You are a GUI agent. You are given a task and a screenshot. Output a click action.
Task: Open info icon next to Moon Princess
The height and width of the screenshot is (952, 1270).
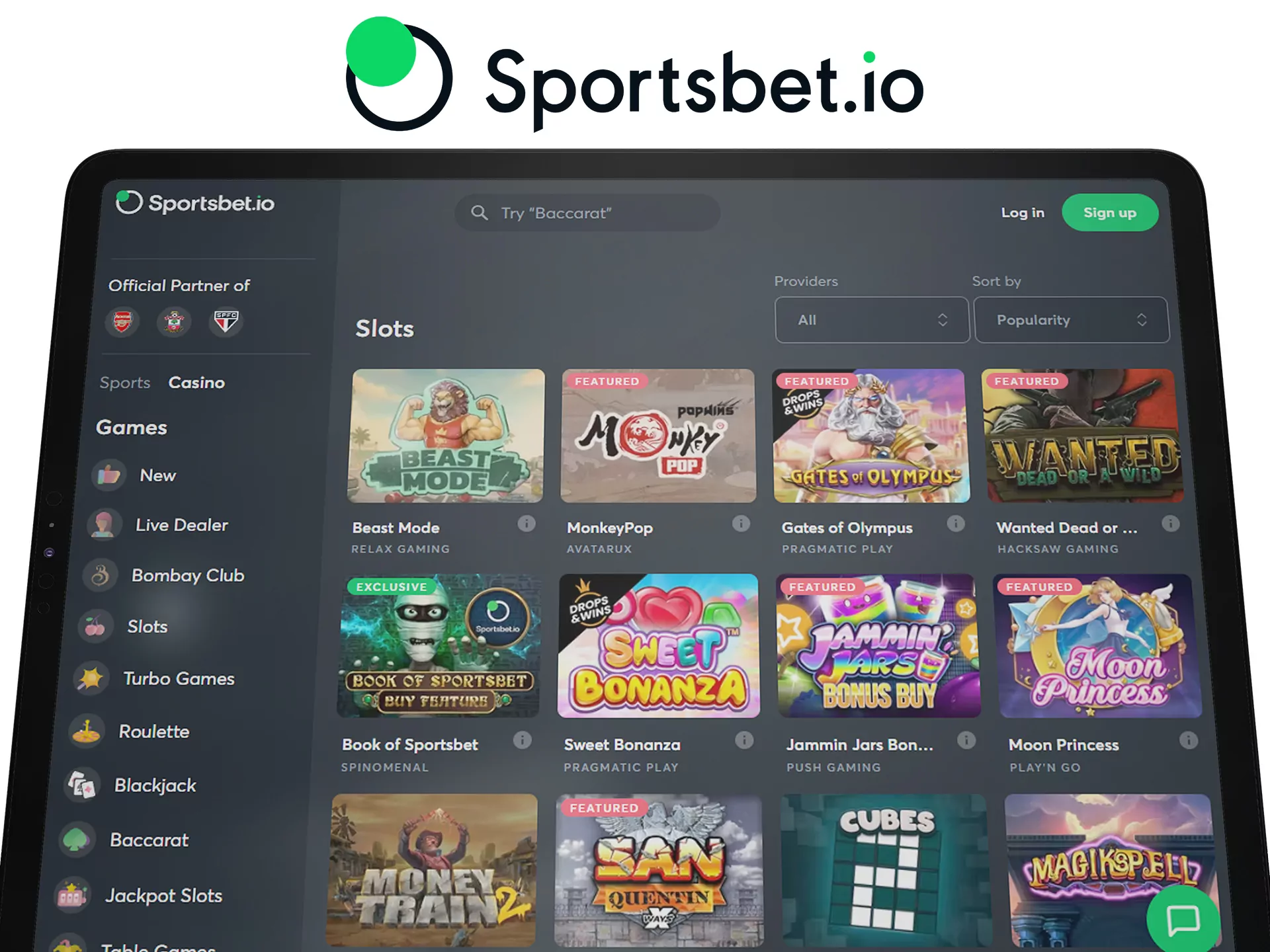tap(1189, 740)
